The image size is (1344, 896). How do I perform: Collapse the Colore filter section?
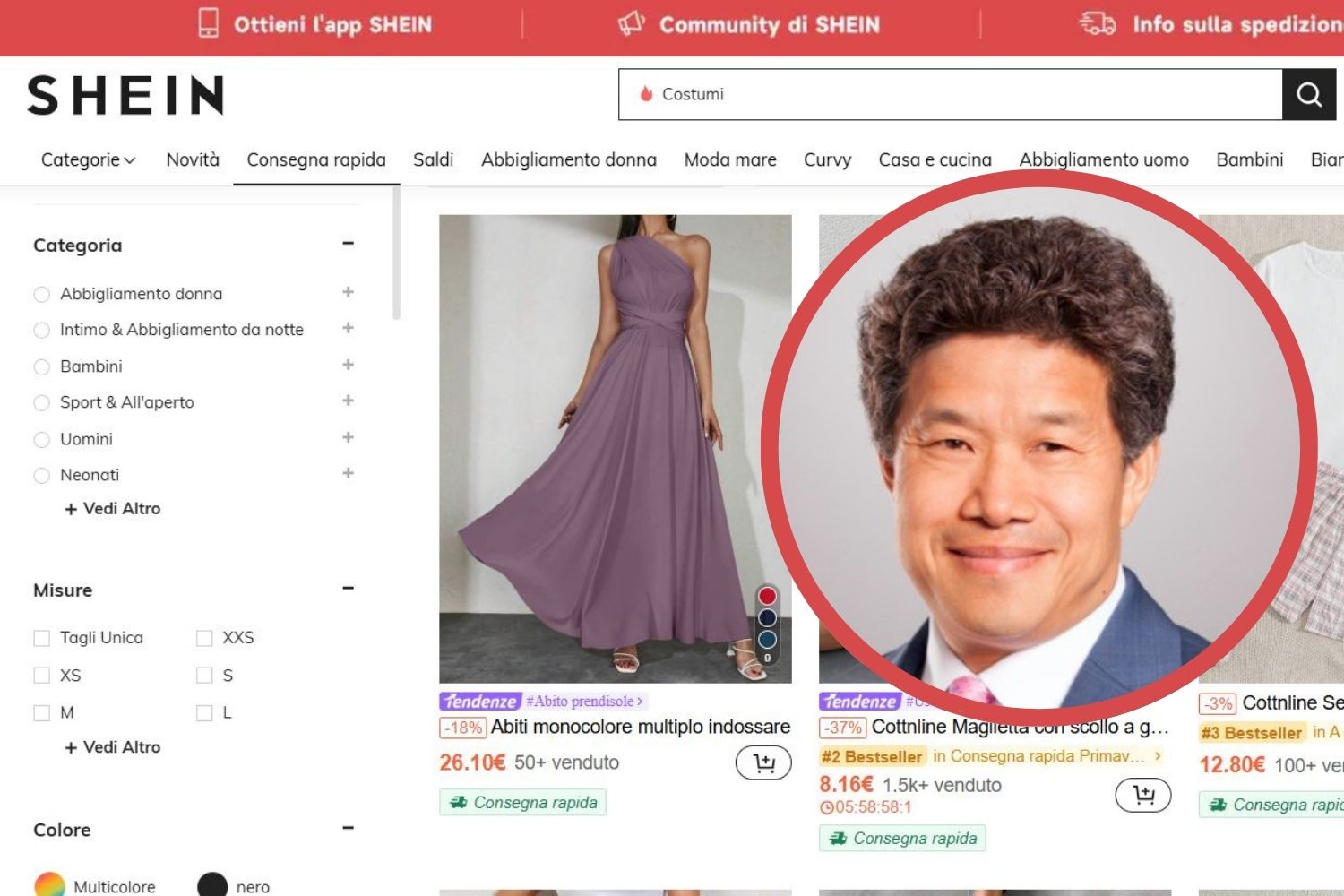349,829
